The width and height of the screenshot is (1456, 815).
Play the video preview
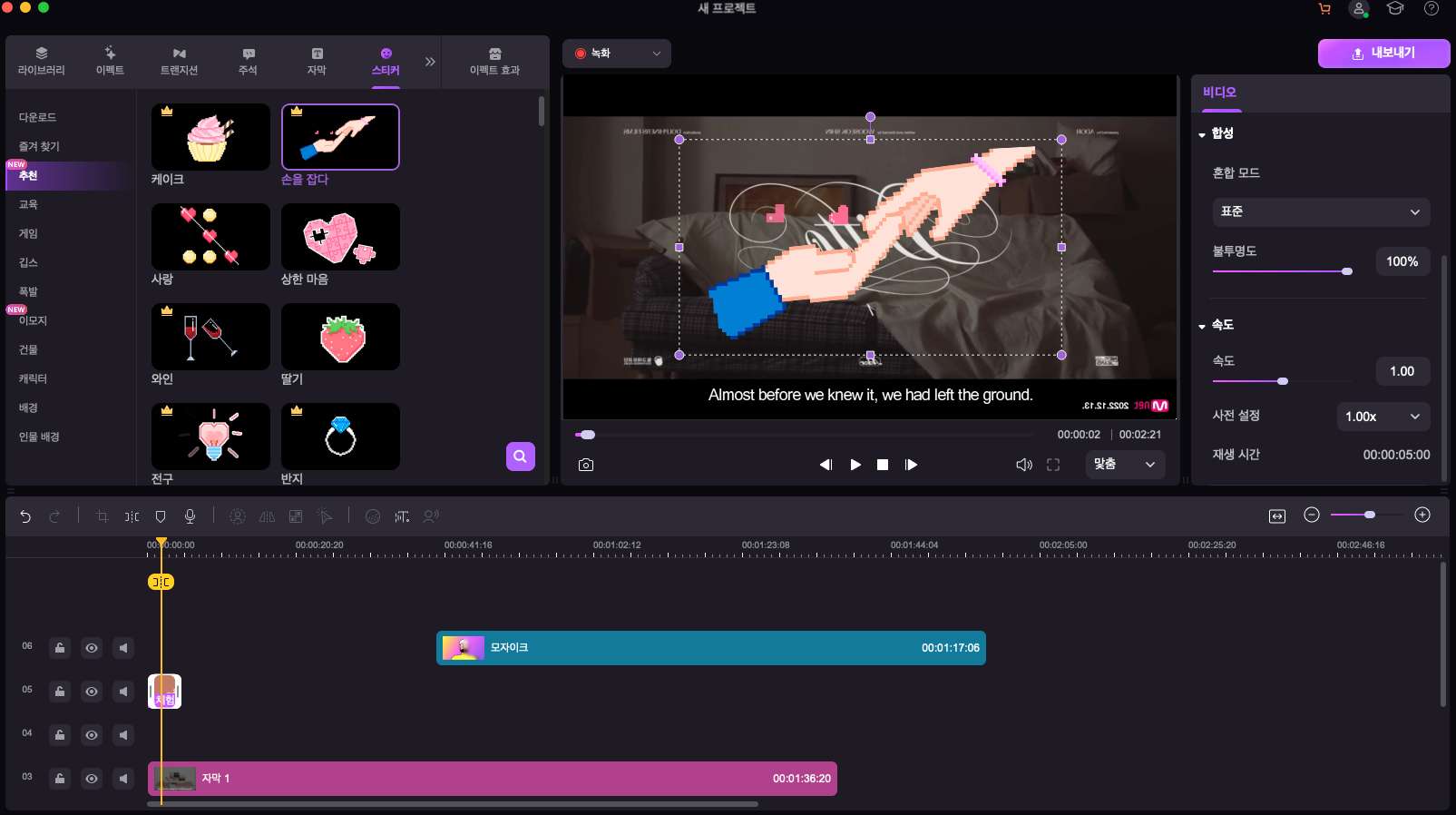(x=855, y=465)
